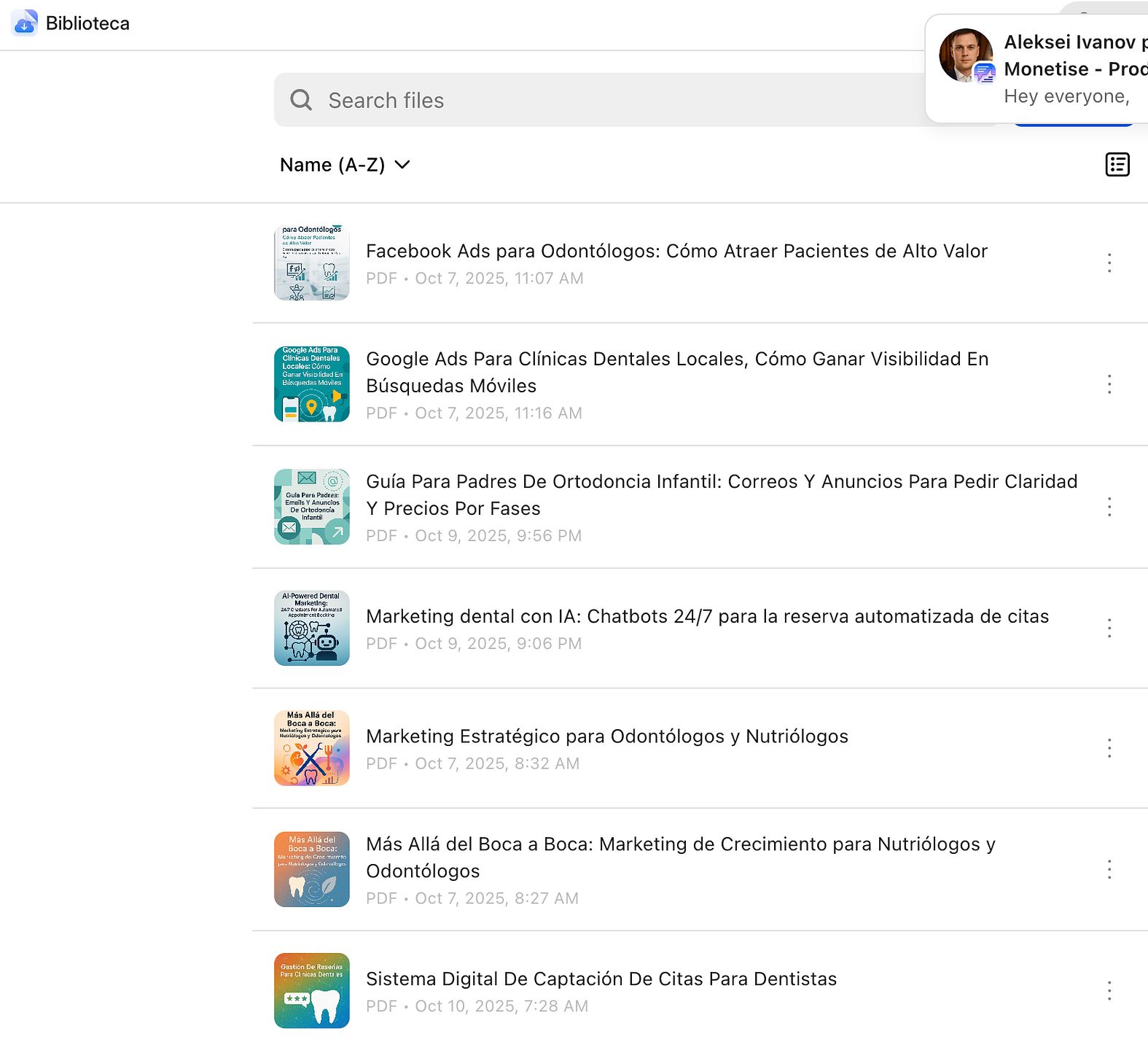Click the Biblioteca cloud app icon
The width and height of the screenshot is (1148, 1050).
pyautogui.click(x=24, y=23)
